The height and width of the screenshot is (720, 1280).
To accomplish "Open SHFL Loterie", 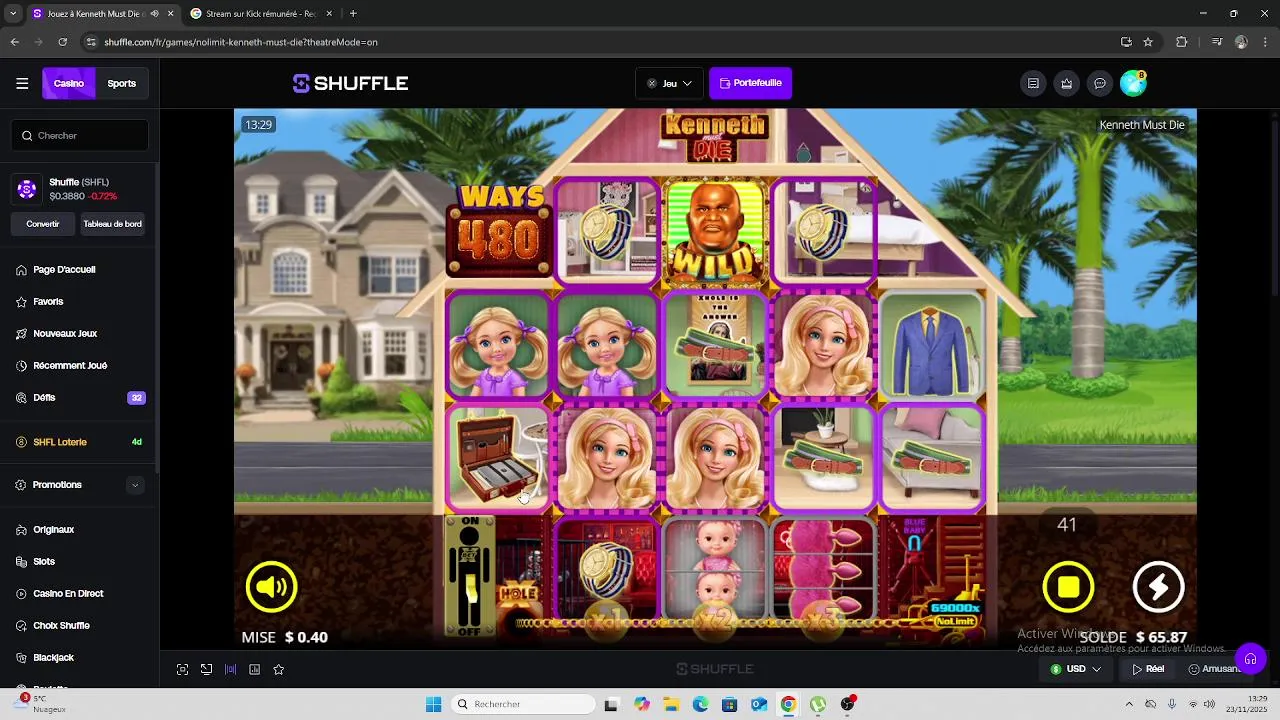I will point(80,442).
